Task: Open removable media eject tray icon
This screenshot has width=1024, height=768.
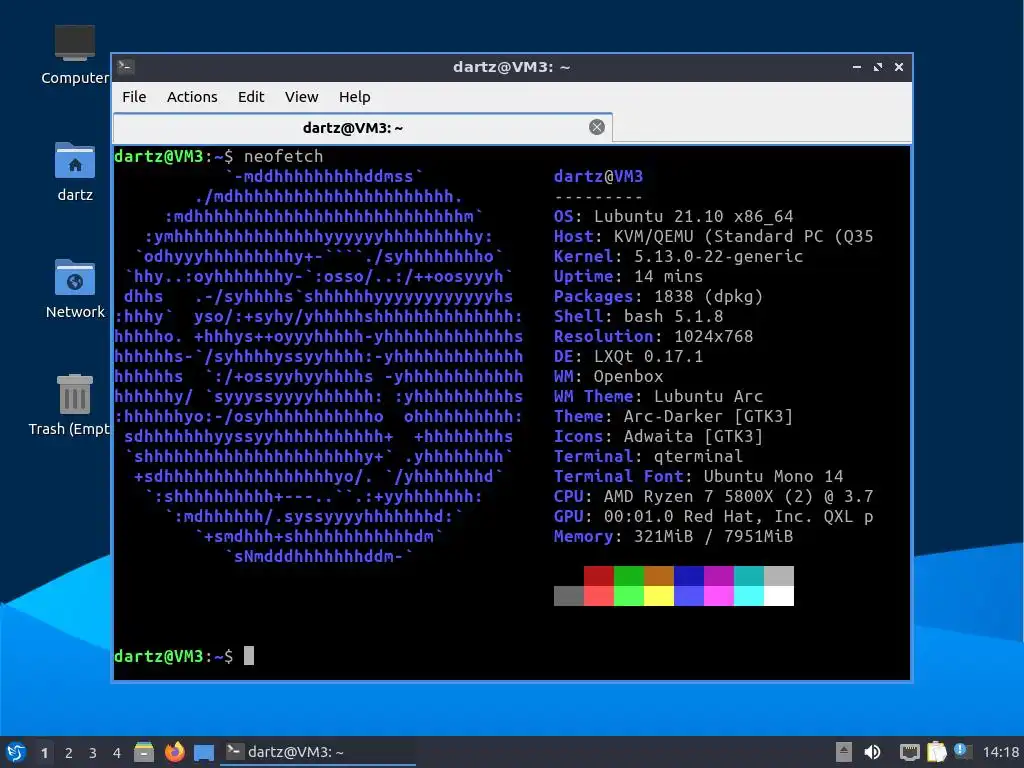Action: coord(844,752)
